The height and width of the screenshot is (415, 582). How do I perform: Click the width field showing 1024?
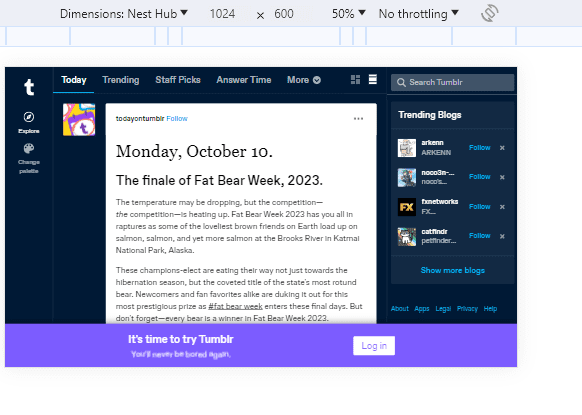pyautogui.click(x=222, y=14)
